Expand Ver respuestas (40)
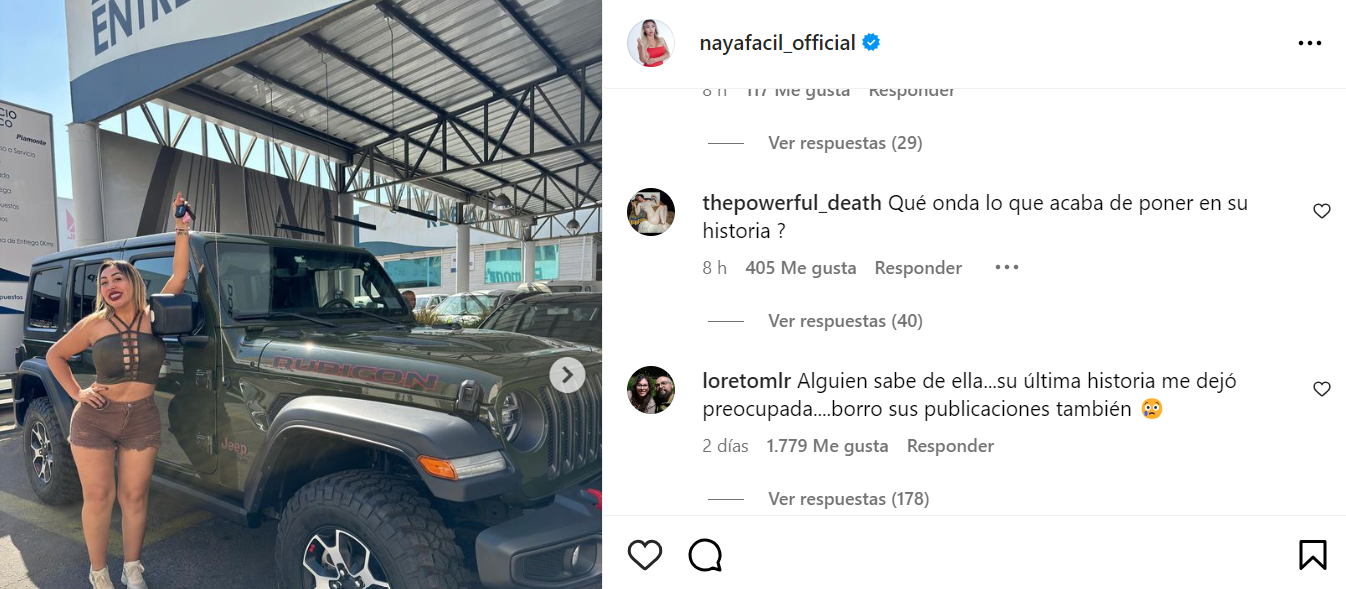This screenshot has height=589, width=1346. point(845,321)
